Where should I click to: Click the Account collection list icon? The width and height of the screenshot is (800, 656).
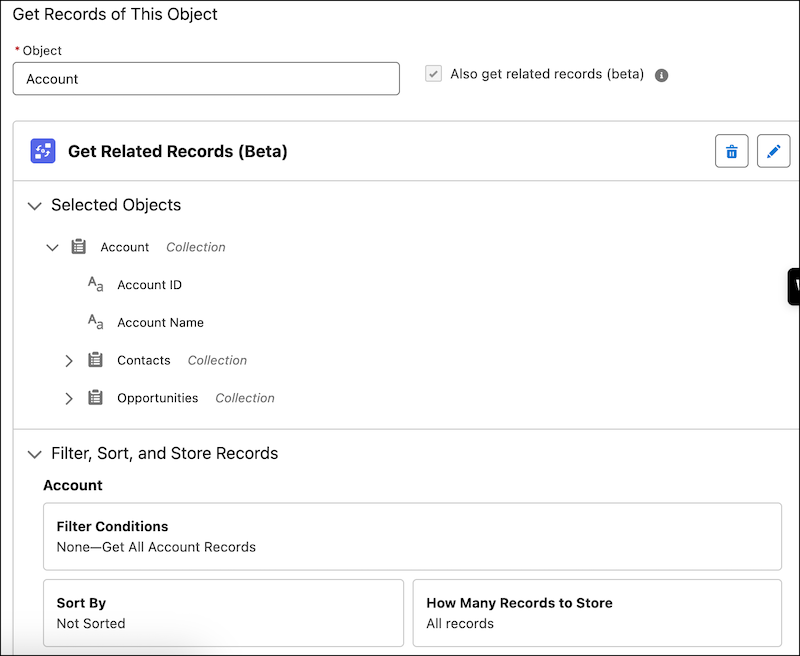(x=79, y=247)
